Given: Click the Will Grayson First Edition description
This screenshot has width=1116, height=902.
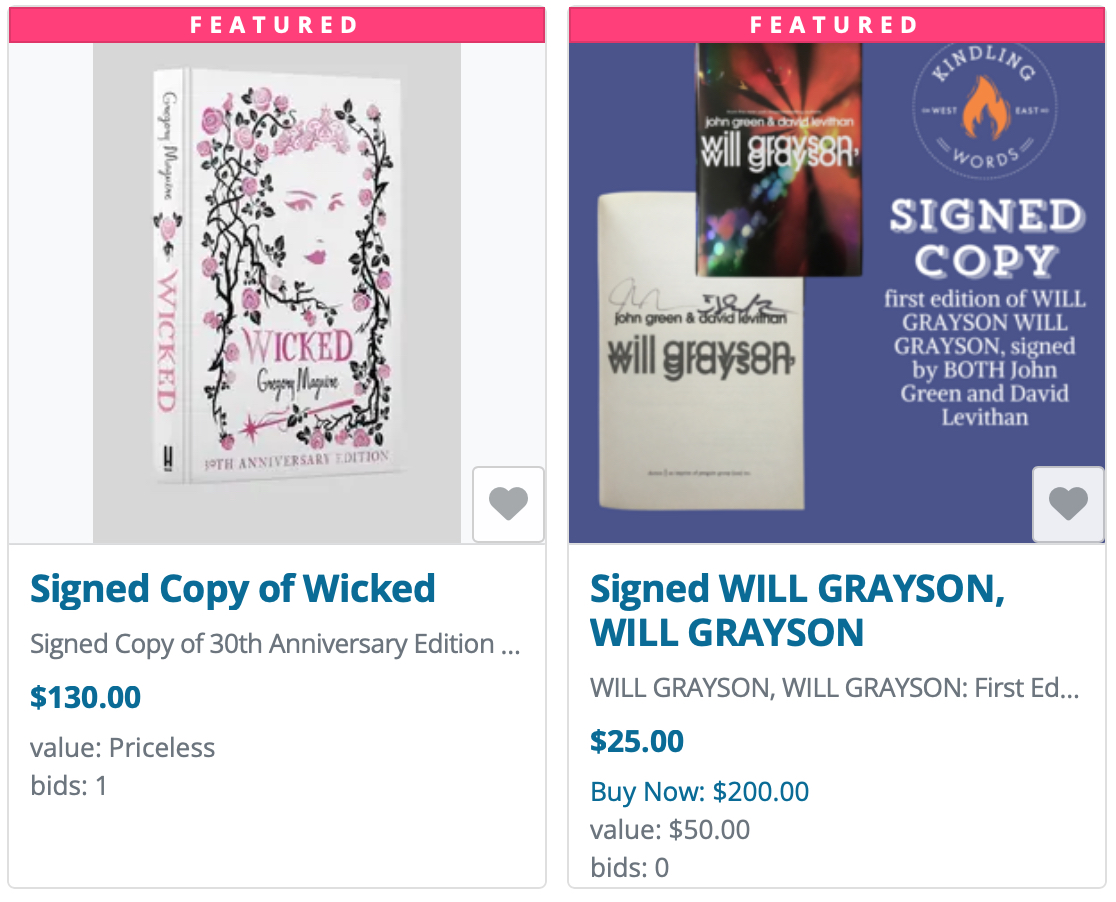Looking at the screenshot, I should click(x=834, y=688).
